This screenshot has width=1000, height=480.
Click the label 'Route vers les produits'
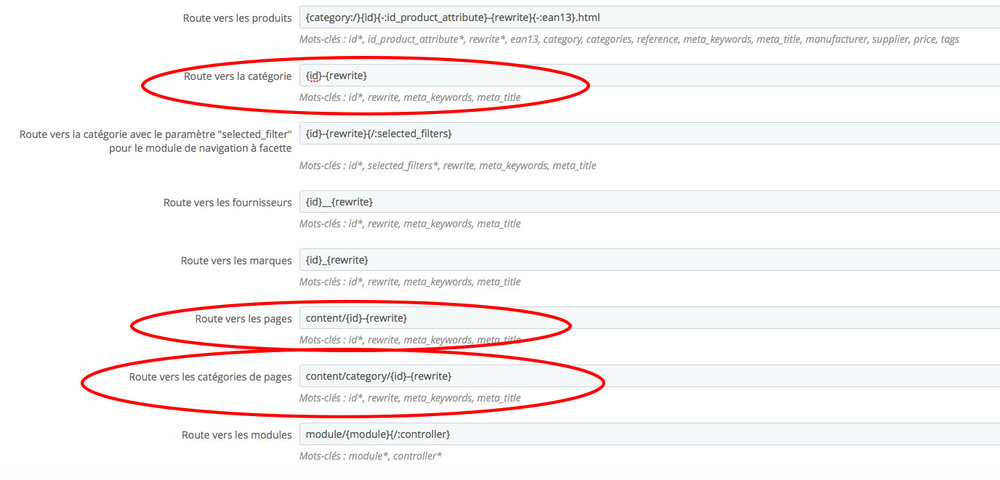tap(237, 18)
